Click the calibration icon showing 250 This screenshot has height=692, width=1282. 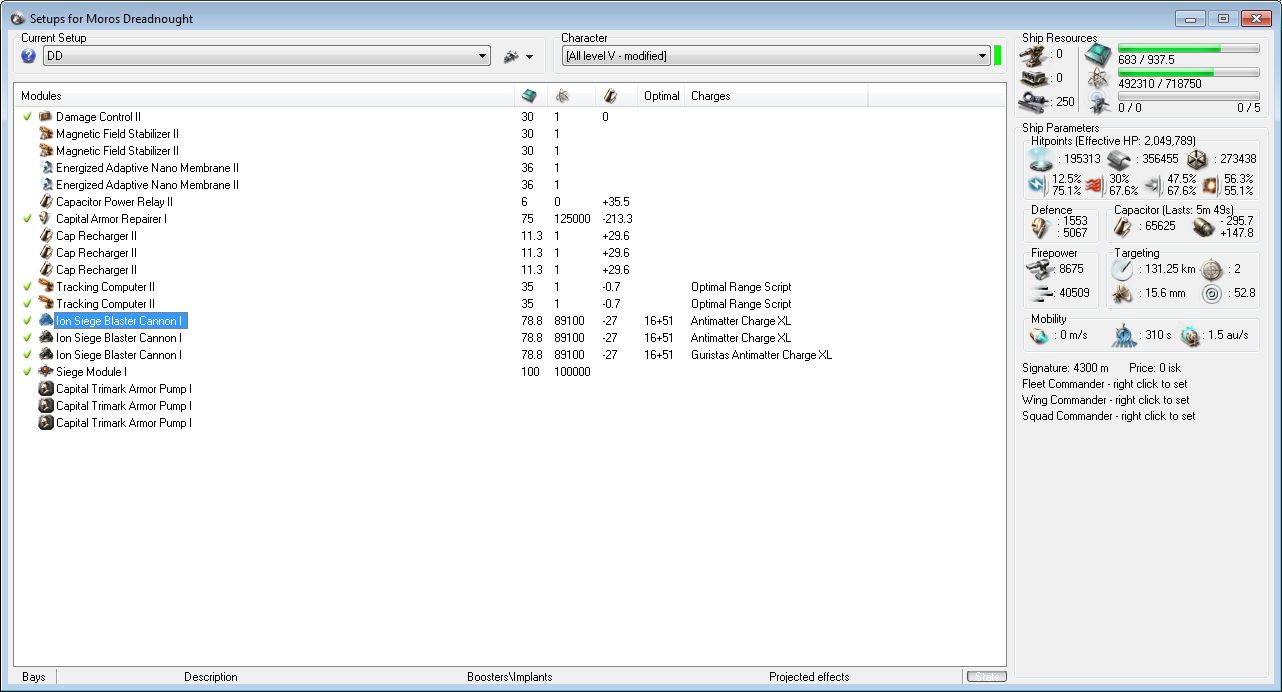point(1034,102)
